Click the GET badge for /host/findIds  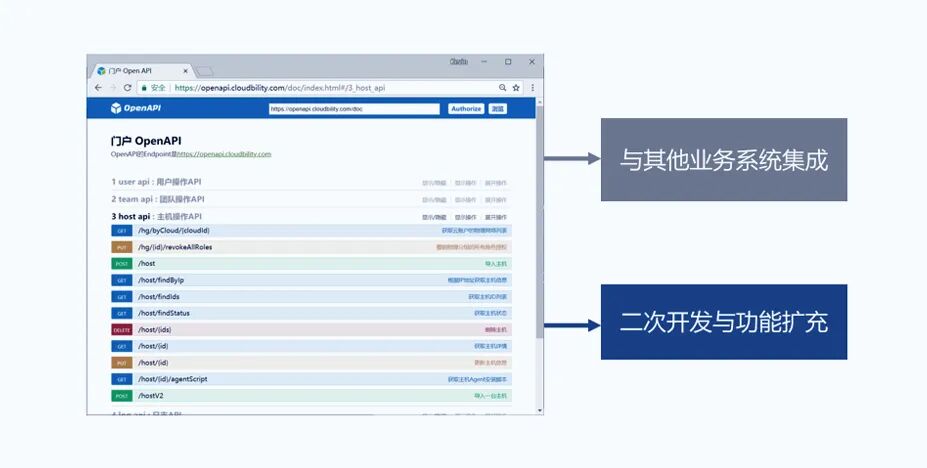pos(121,297)
